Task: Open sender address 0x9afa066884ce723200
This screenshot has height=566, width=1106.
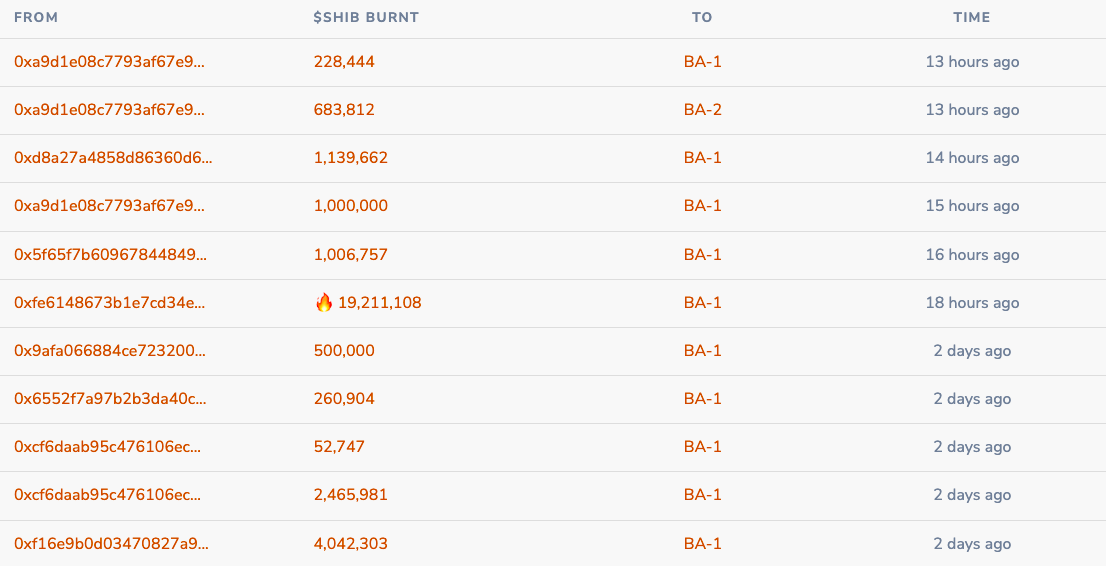Action: pos(110,351)
